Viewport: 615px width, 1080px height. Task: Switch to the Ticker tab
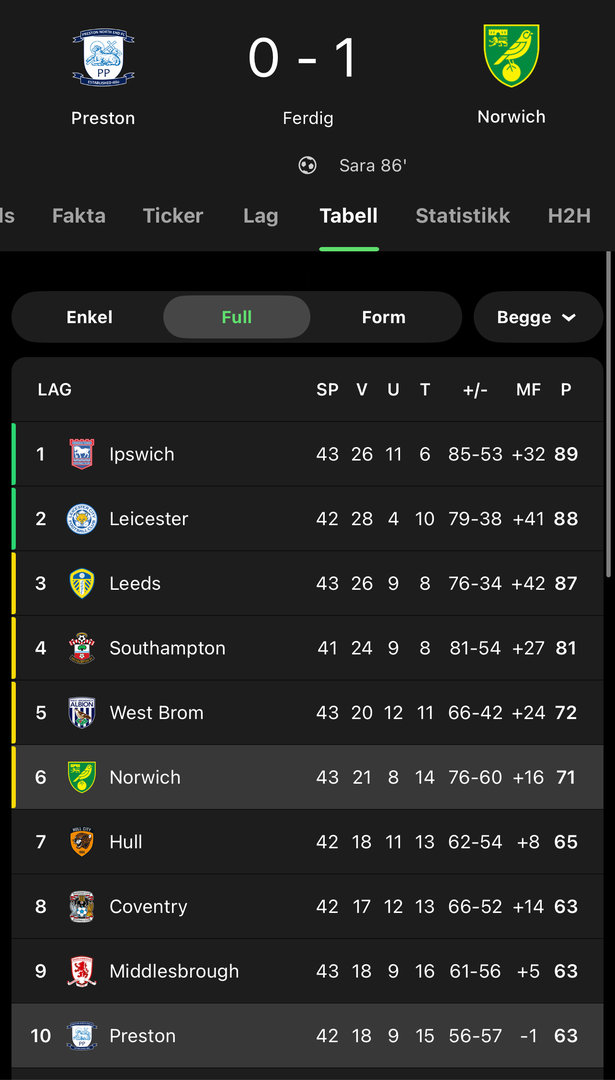[173, 216]
